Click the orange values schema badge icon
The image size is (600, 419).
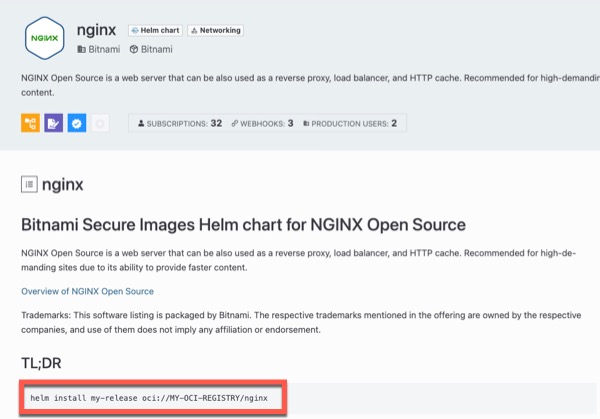pyautogui.click(x=31, y=123)
